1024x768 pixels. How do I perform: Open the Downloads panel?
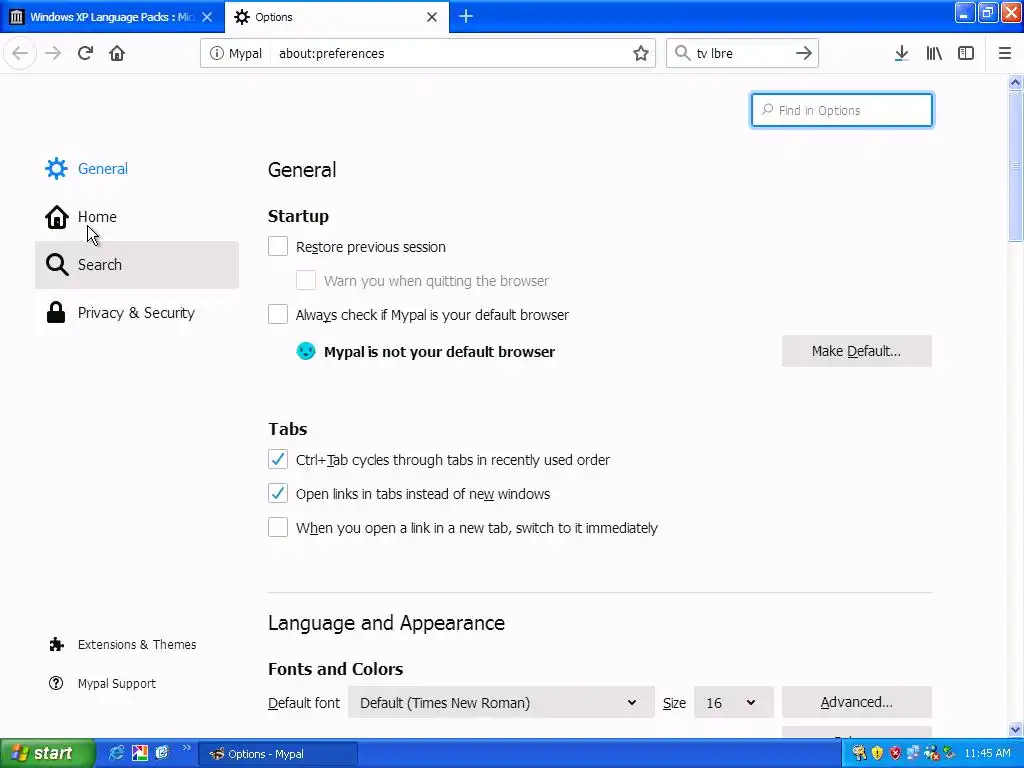point(901,54)
